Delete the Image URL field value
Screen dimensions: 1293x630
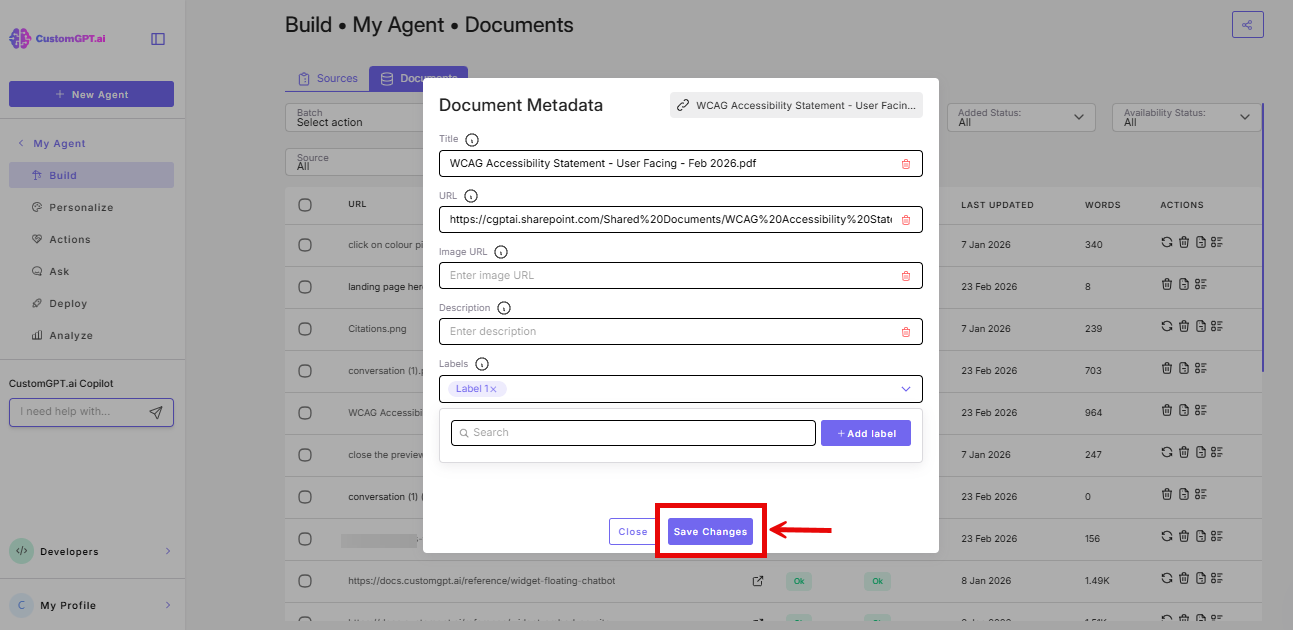pyautogui.click(x=908, y=275)
